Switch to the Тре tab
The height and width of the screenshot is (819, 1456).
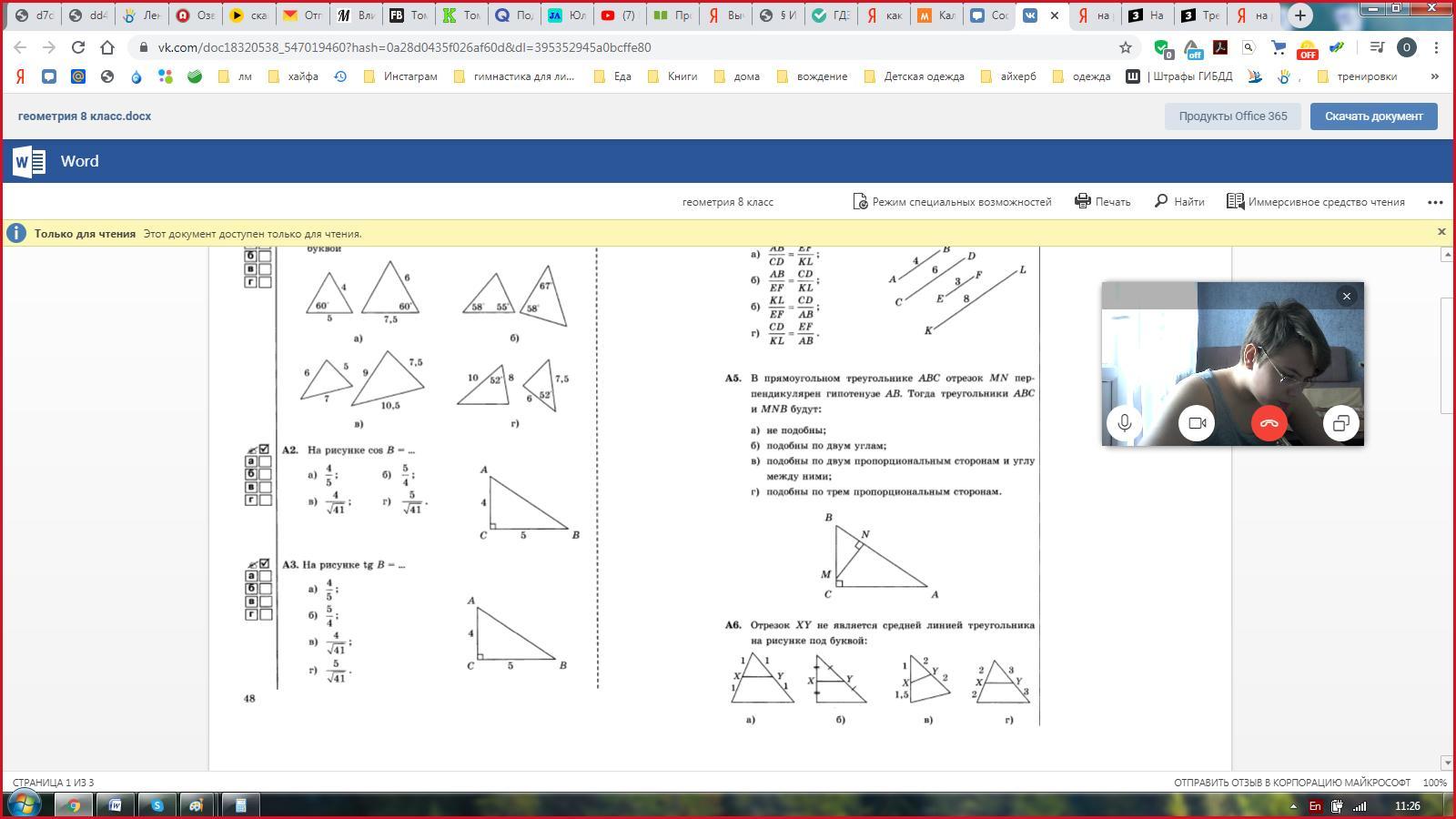[x=1199, y=15]
